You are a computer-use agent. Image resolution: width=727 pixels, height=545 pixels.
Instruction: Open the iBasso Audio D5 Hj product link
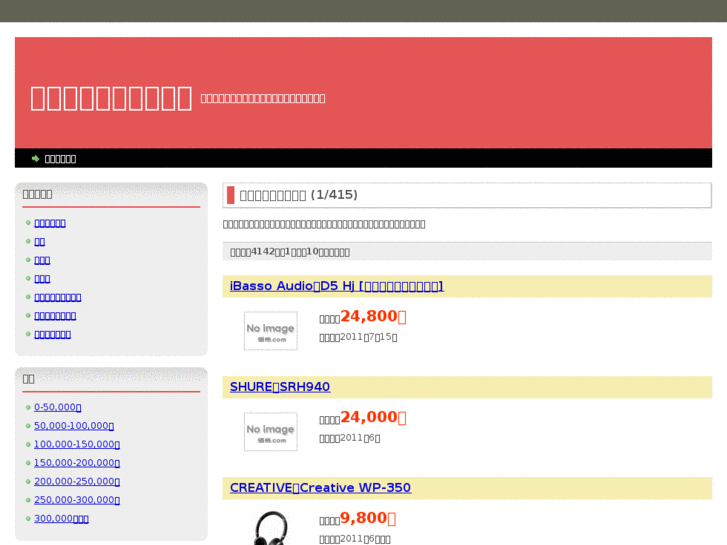(337, 286)
